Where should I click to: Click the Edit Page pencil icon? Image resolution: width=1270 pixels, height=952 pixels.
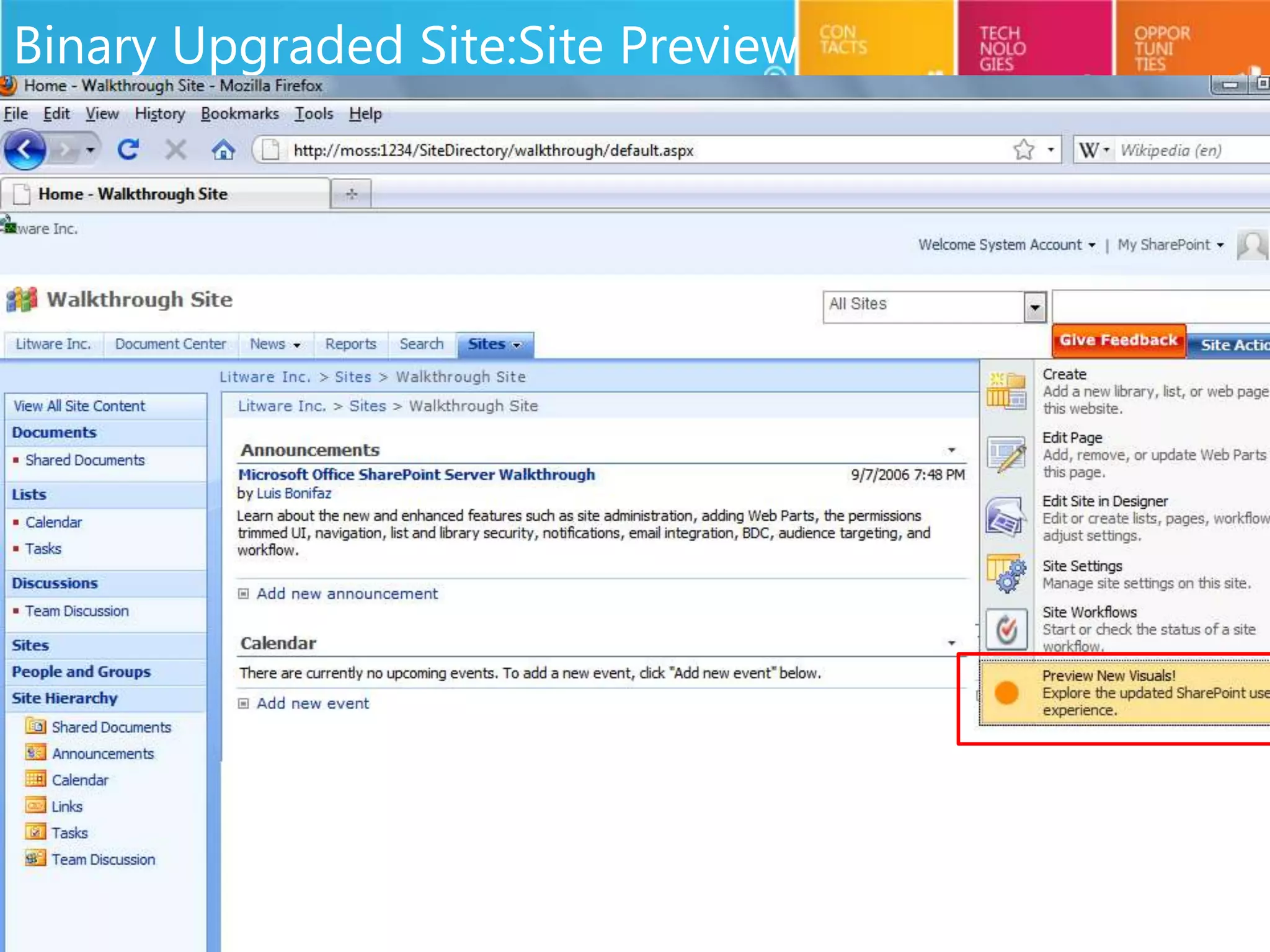point(1006,454)
